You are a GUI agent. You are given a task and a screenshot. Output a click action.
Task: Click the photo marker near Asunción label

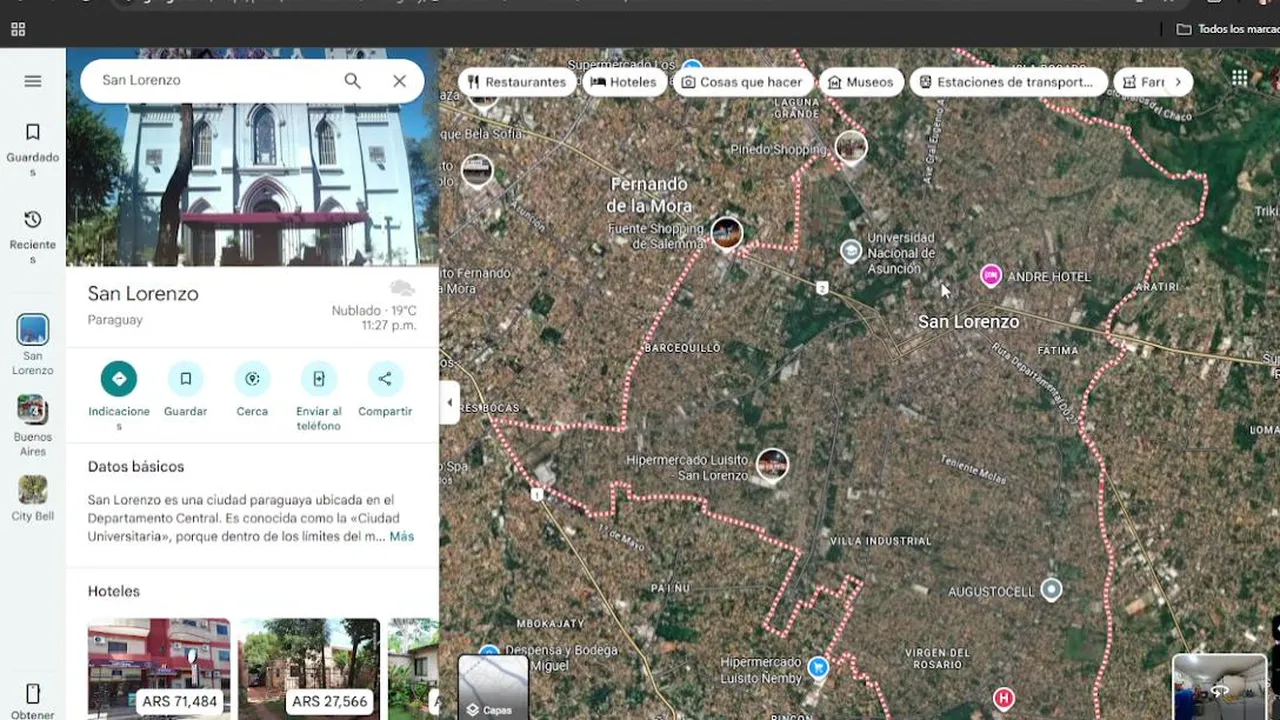coord(477,170)
